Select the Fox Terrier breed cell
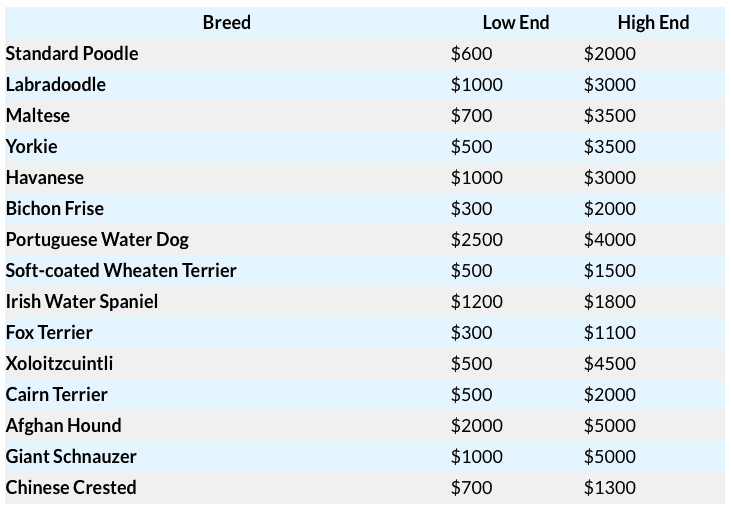Screen dimensions: 732x512 [x=49, y=332]
